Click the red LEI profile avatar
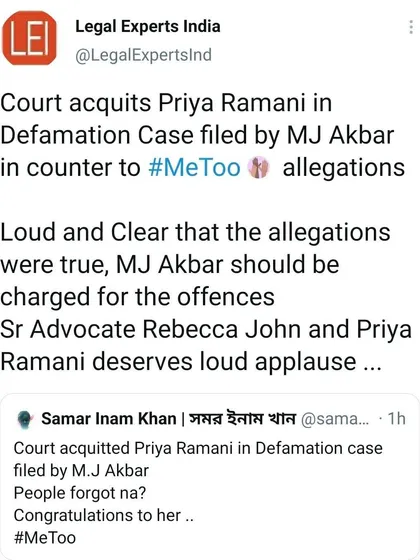 30,38
